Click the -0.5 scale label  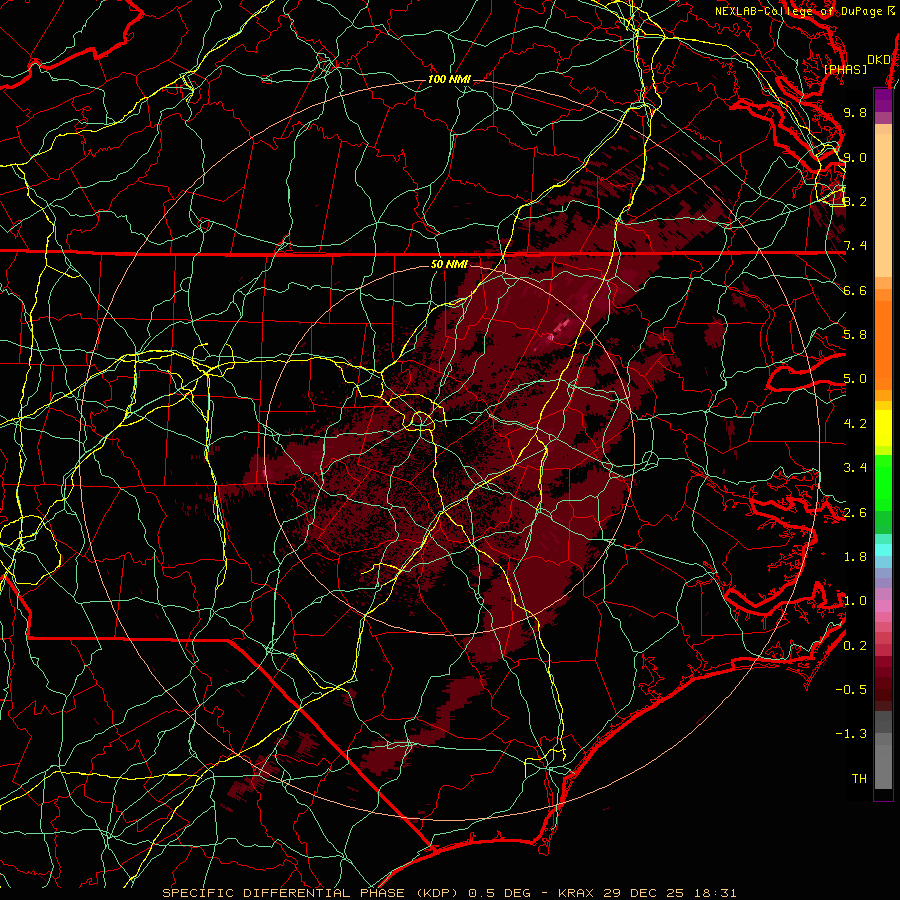pyautogui.click(x=851, y=690)
